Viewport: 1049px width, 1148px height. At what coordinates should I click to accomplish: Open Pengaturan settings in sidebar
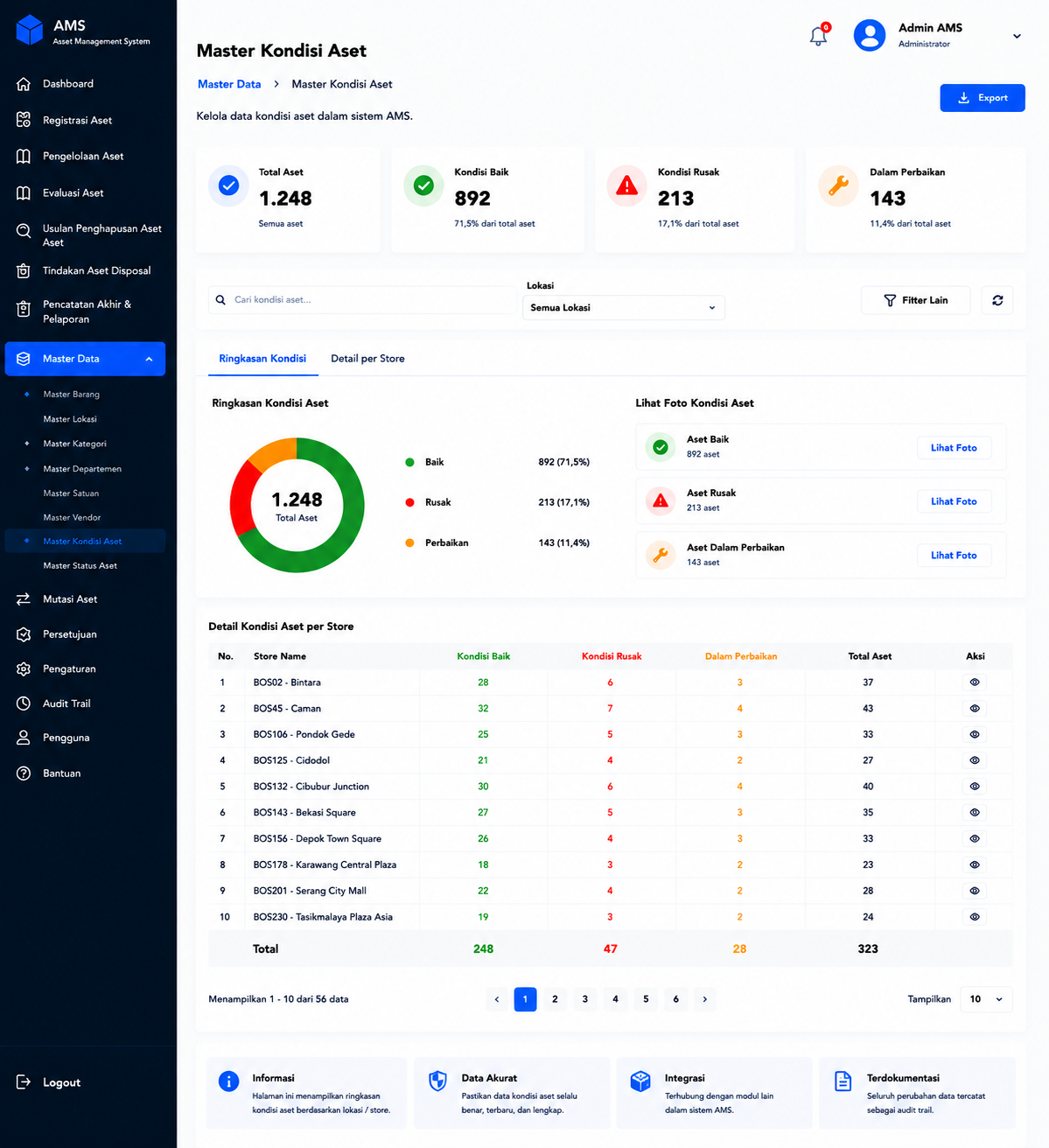[69, 669]
